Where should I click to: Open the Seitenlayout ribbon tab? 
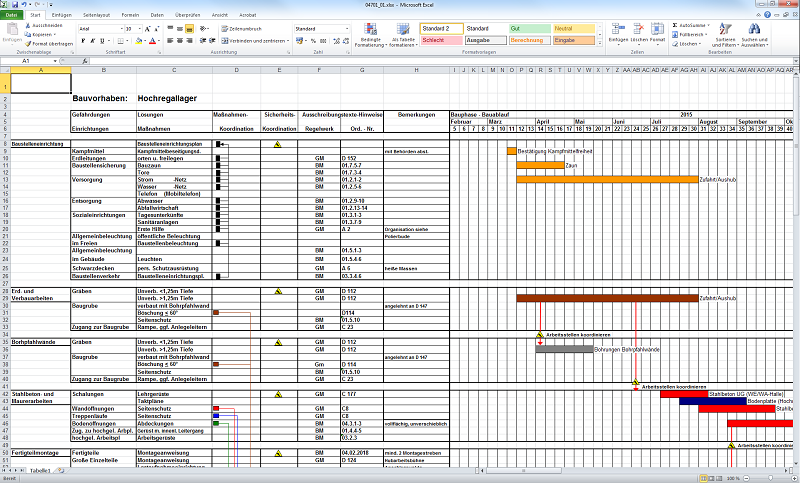97,16
